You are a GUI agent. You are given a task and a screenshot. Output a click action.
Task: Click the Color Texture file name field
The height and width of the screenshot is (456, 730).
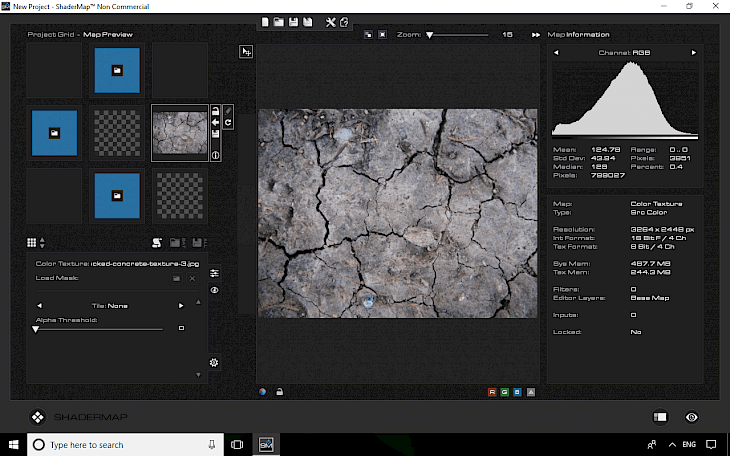point(145,264)
